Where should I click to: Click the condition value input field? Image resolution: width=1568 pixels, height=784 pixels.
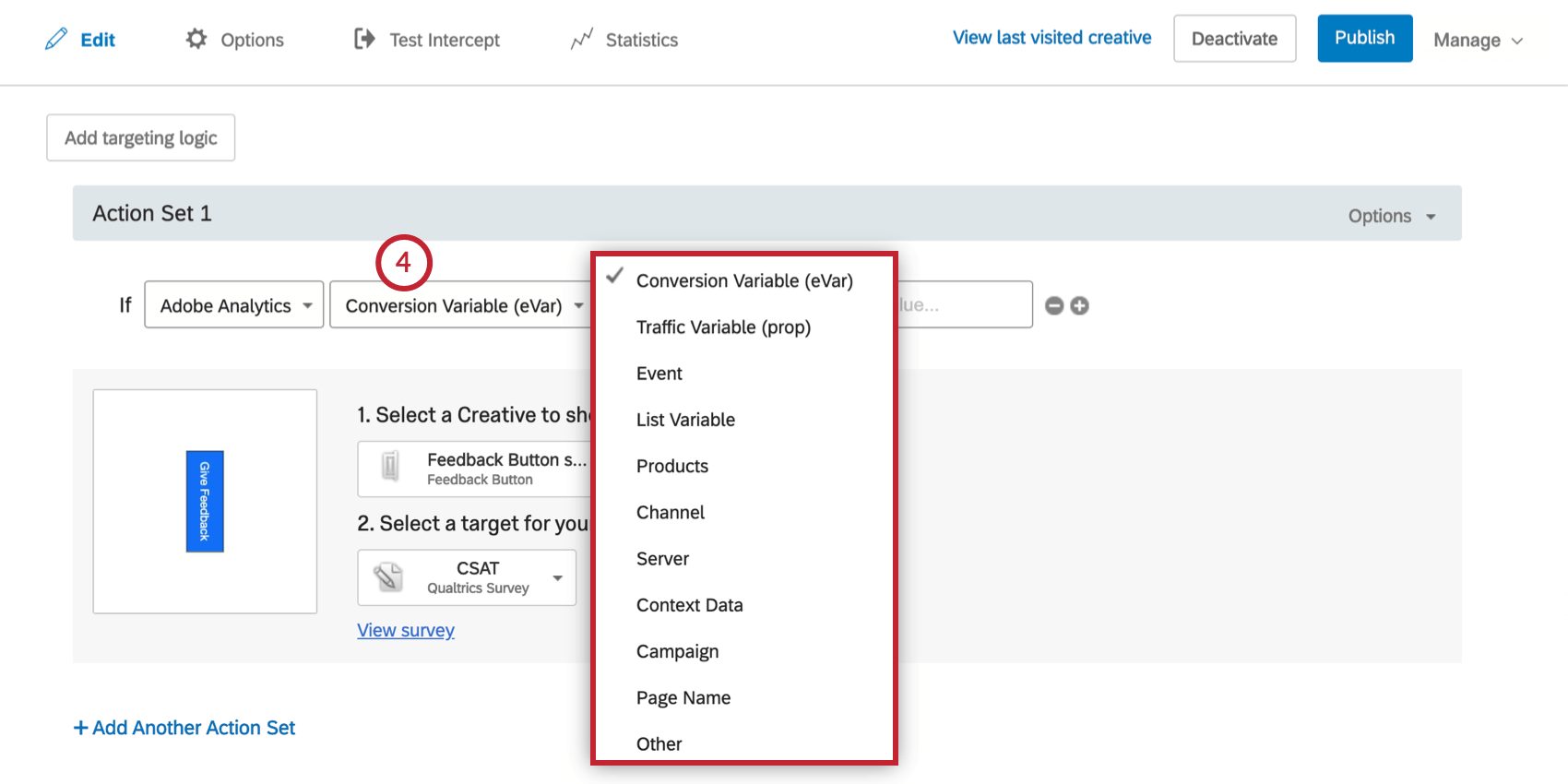[x=964, y=305]
